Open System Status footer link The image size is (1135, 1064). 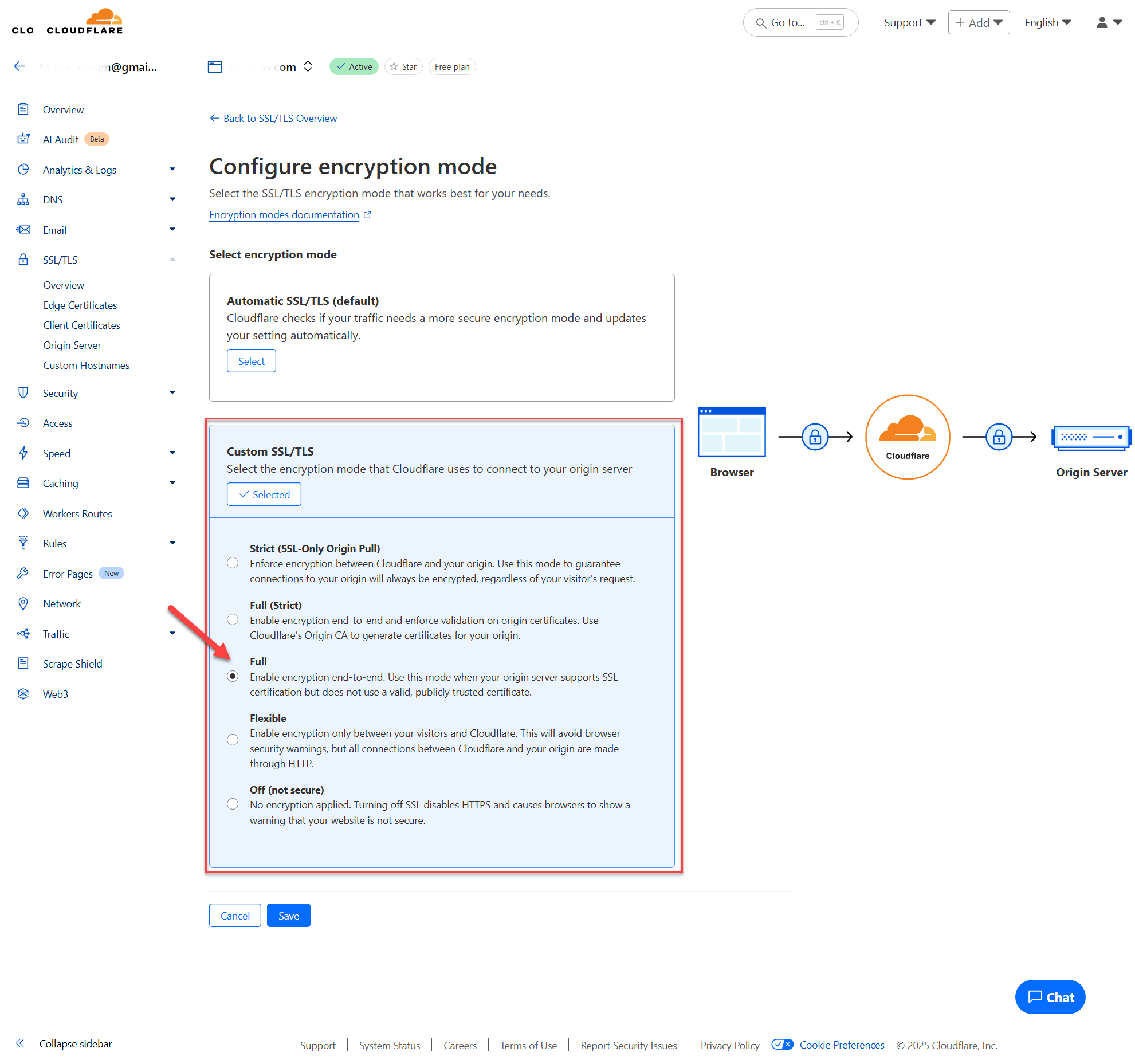click(390, 1045)
